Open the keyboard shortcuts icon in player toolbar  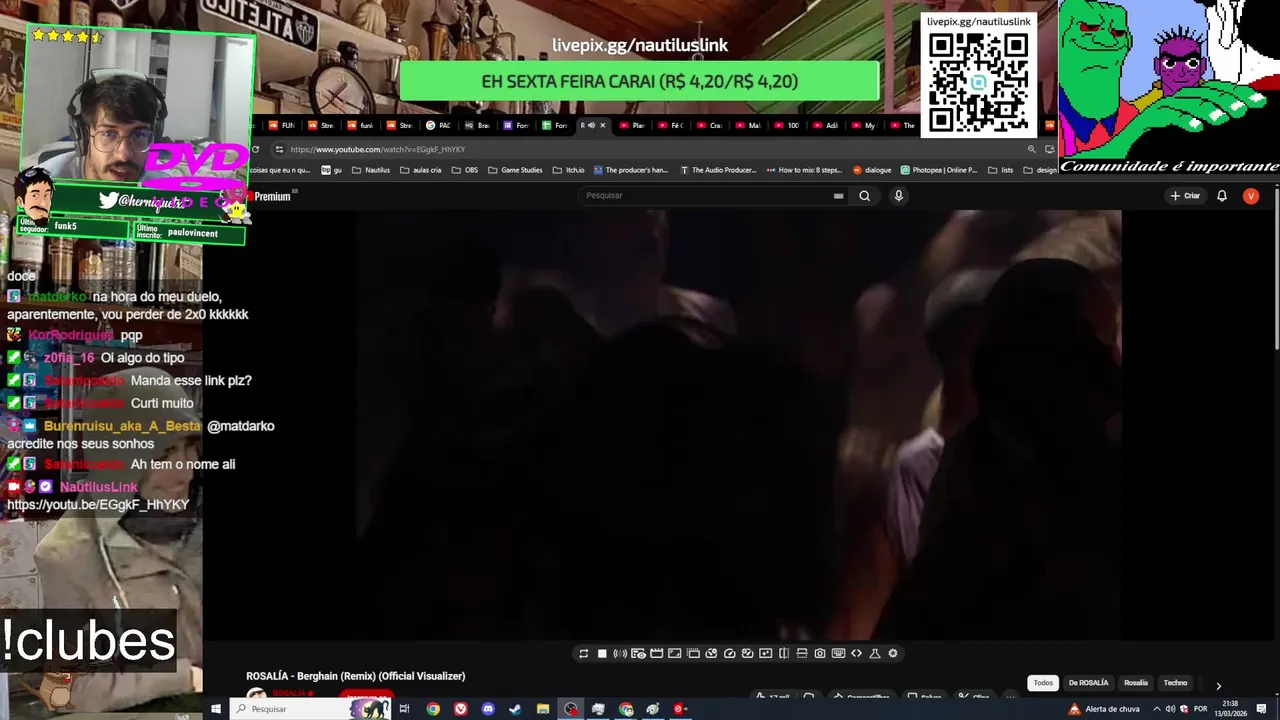pyautogui.click(x=838, y=653)
